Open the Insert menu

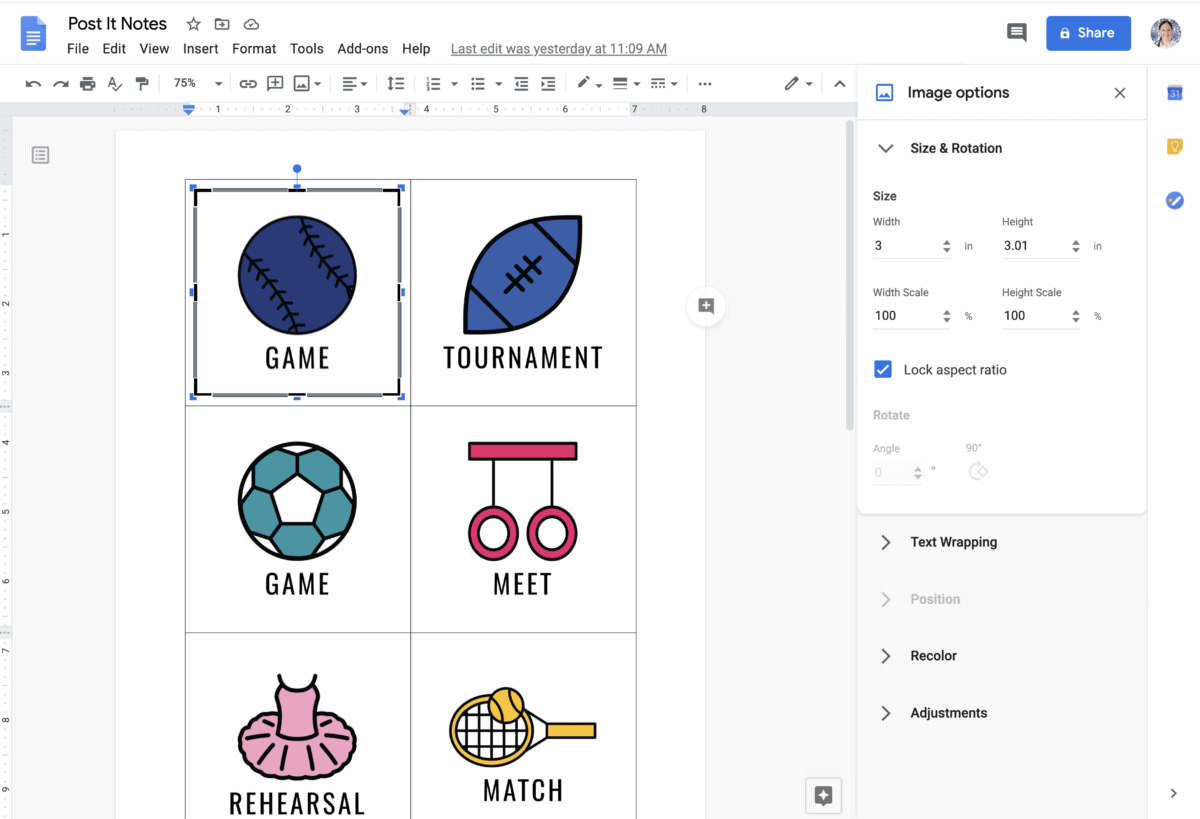click(200, 49)
